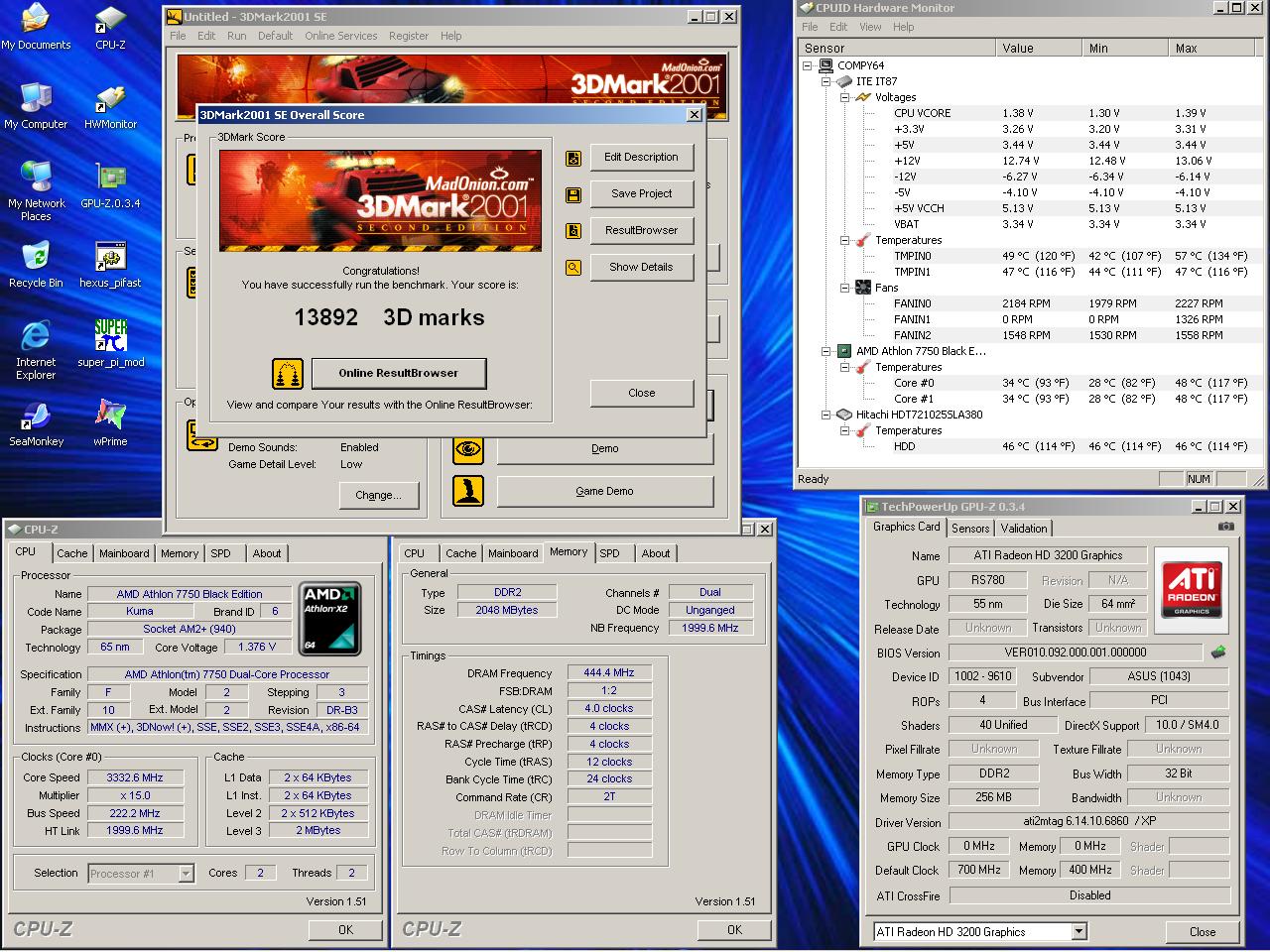The width and height of the screenshot is (1270, 952).
Task: Click the Edit Description icon
Action: 573,158
